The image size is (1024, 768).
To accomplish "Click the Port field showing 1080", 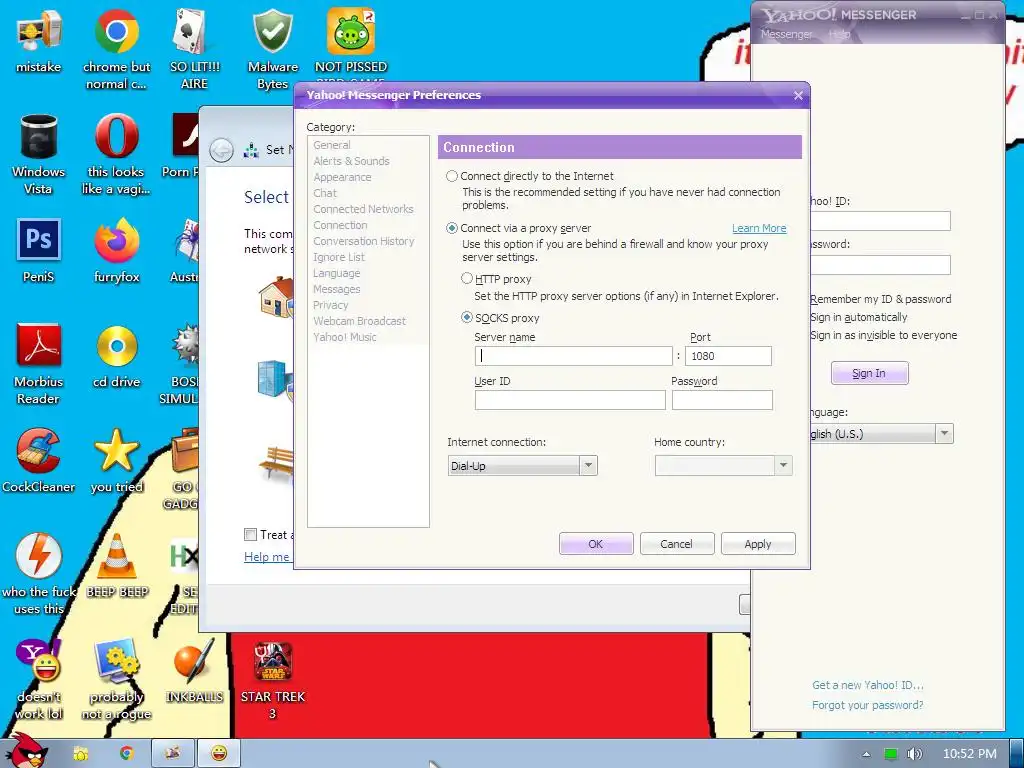I will [x=728, y=356].
